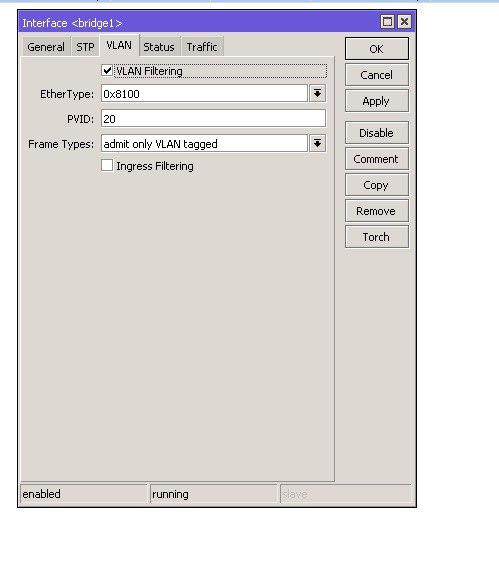The width and height of the screenshot is (499, 574).
Task: Click the Interface <bridge1> title bar text
Action: coord(72,23)
